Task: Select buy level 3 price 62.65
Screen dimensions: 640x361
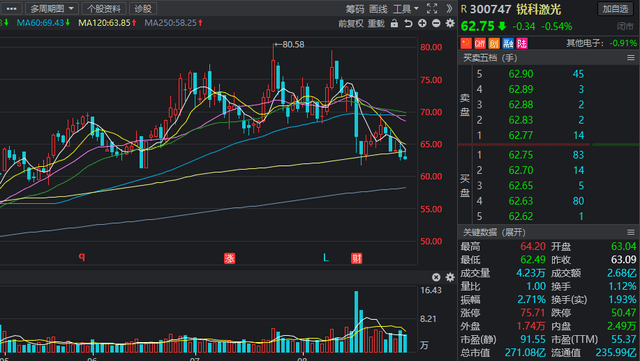Action: 521,186
